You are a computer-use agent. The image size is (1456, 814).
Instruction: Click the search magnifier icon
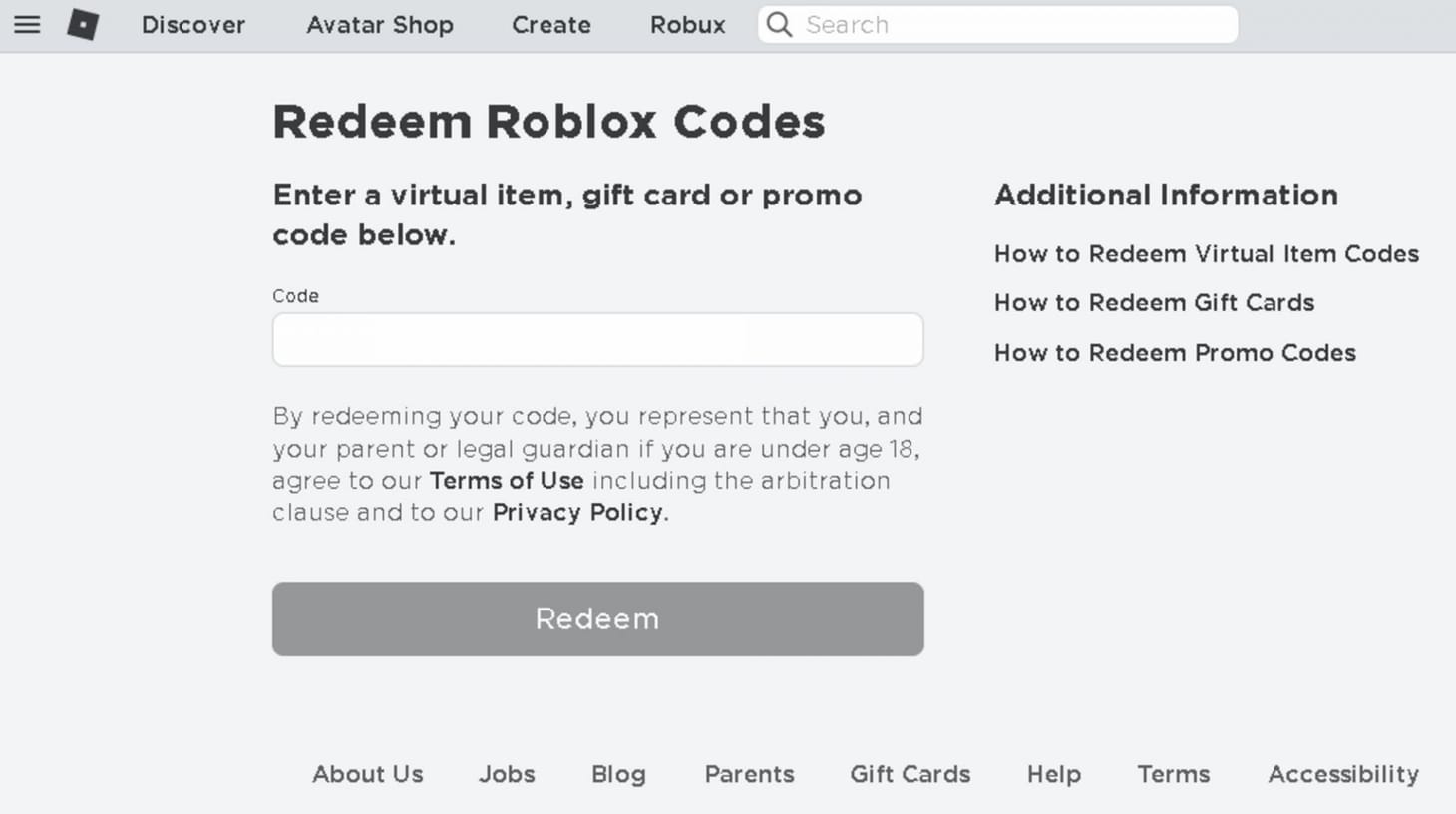(x=779, y=25)
